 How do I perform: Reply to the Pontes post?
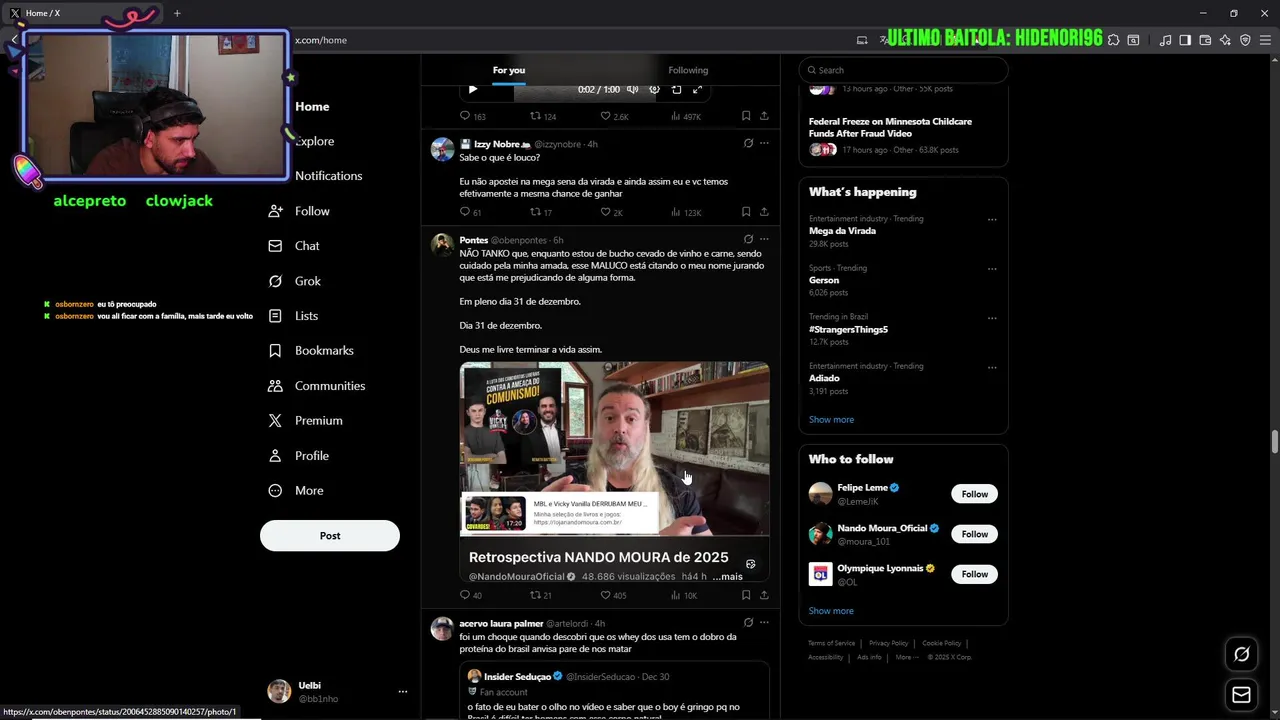[x=465, y=595]
